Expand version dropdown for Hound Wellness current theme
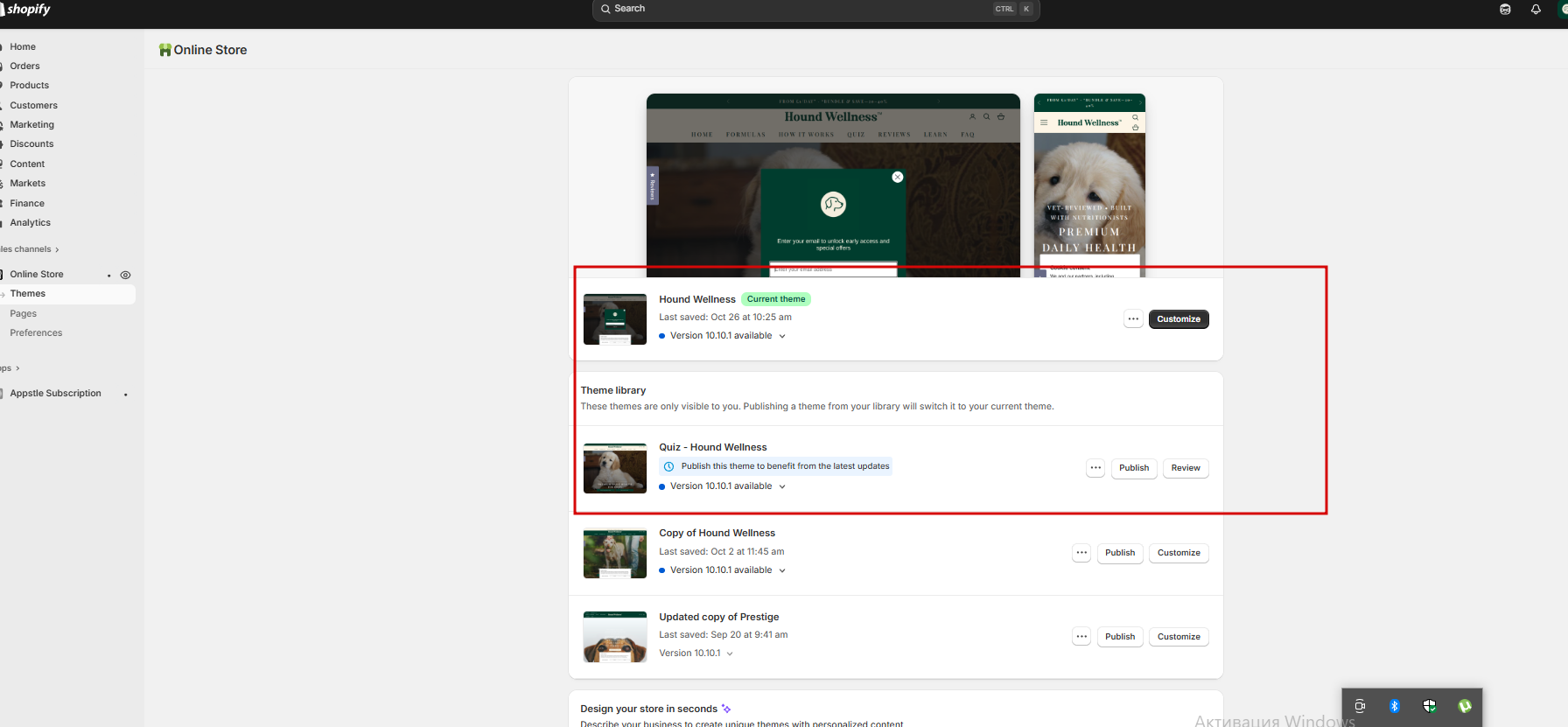This screenshot has height=727, width=1568. pos(782,336)
